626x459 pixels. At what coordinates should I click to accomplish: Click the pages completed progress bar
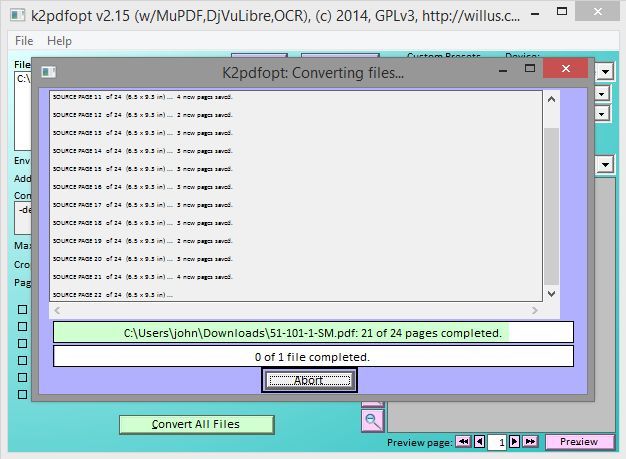tap(313, 332)
